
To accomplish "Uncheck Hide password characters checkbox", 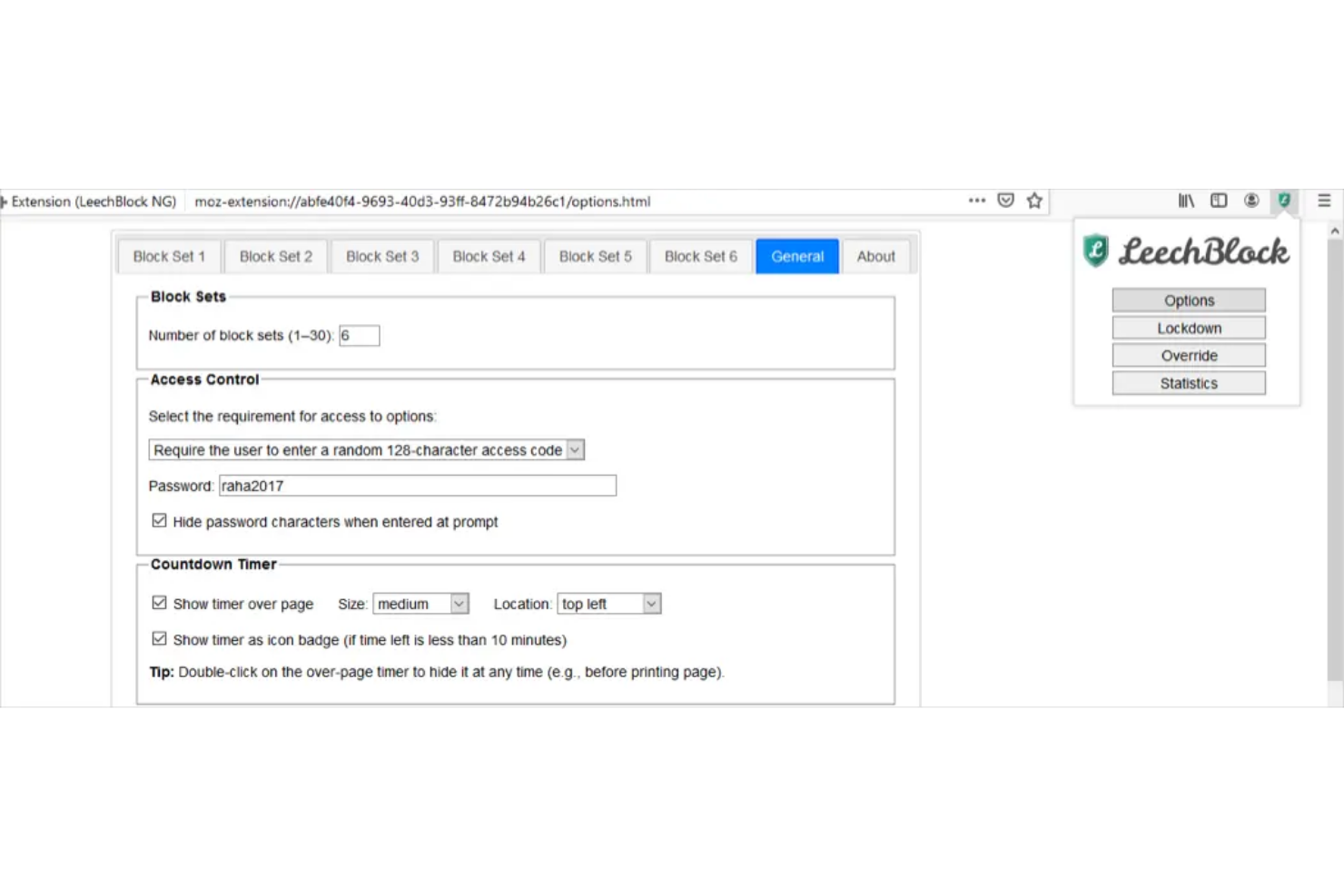I will pyautogui.click(x=160, y=521).
